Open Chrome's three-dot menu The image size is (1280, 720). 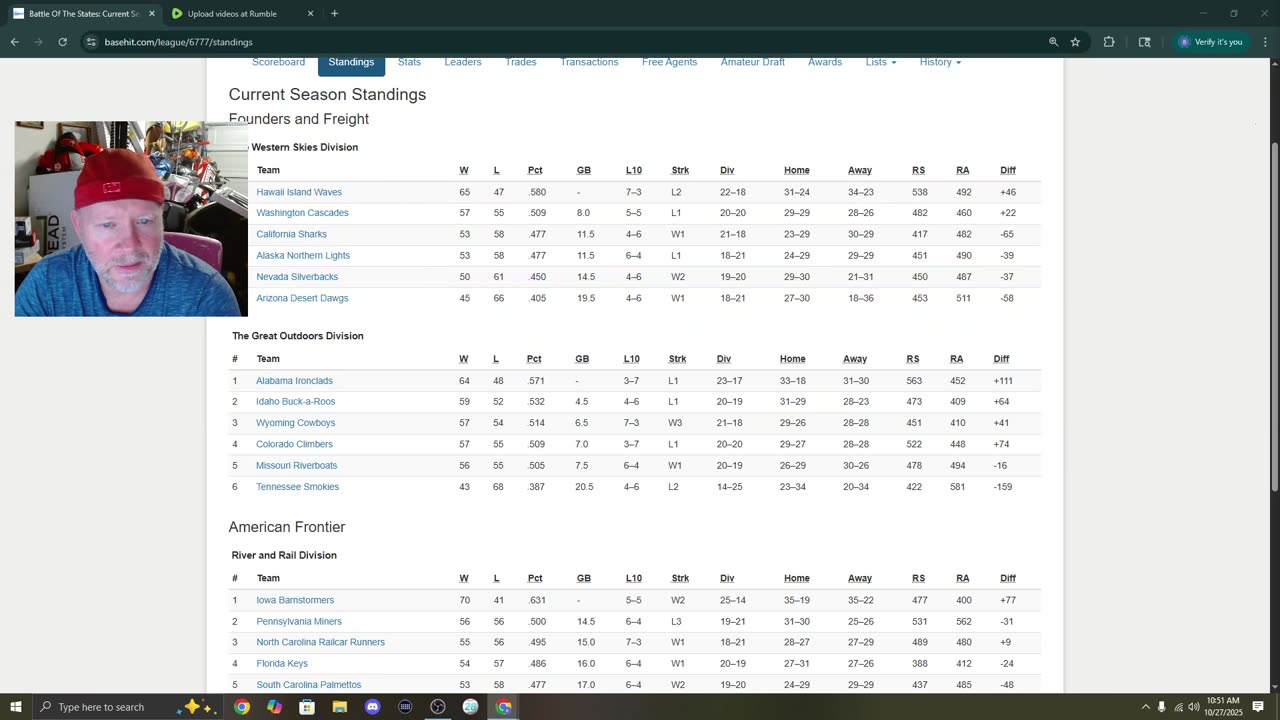tap(1265, 42)
